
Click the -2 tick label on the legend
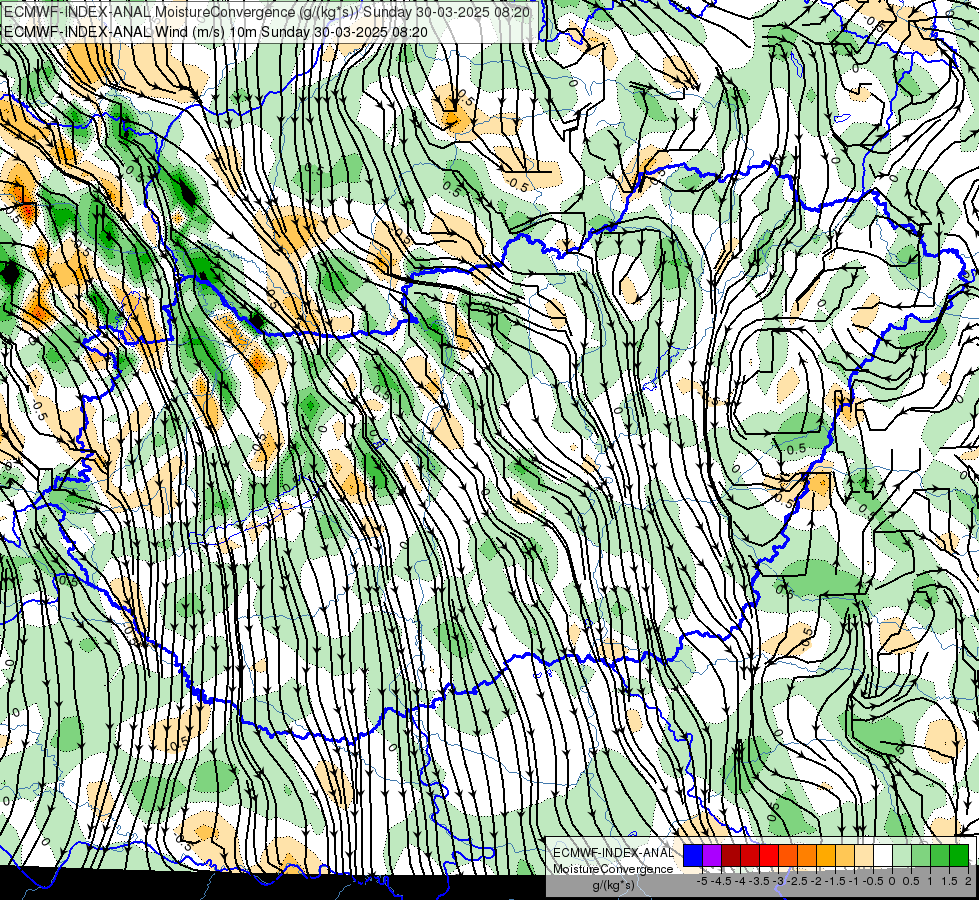tap(816, 881)
